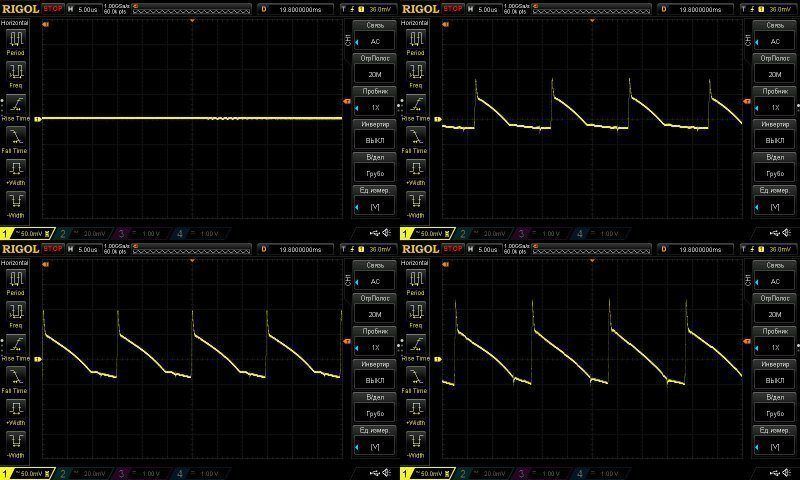Image resolution: width=800 pixels, height=480 pixels.
Task: Click the STOP indicator in top-left scope
Action: point(53,9)
